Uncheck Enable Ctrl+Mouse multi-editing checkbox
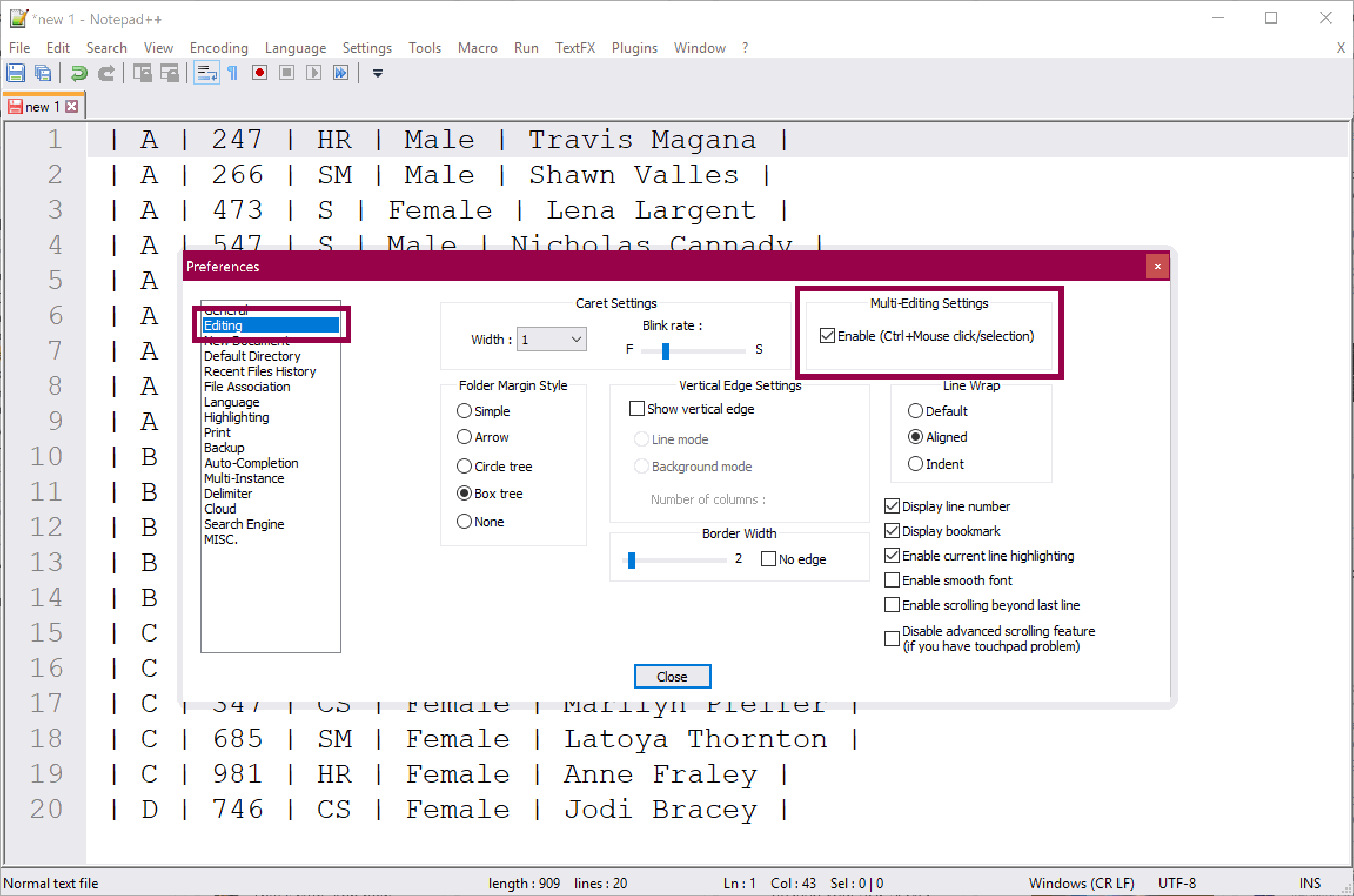The width and height of the screenshot is (1354, 896). [827, 336]
